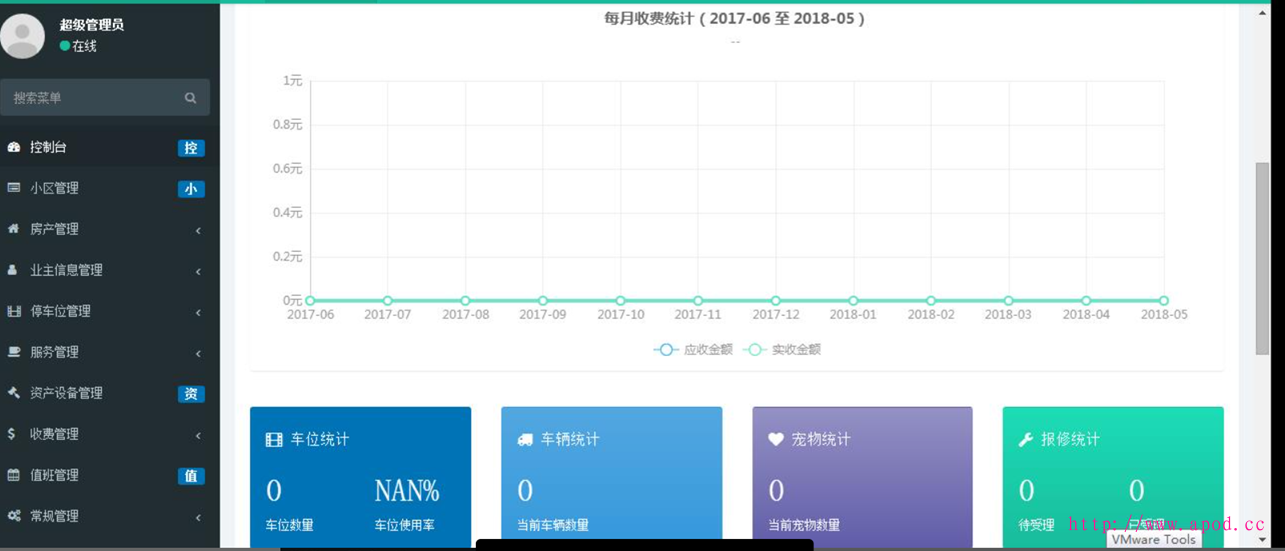This screenshot has height=551, width=1285.
Task: Click the chart title 每月收费统计
Action: pos(735,18)
